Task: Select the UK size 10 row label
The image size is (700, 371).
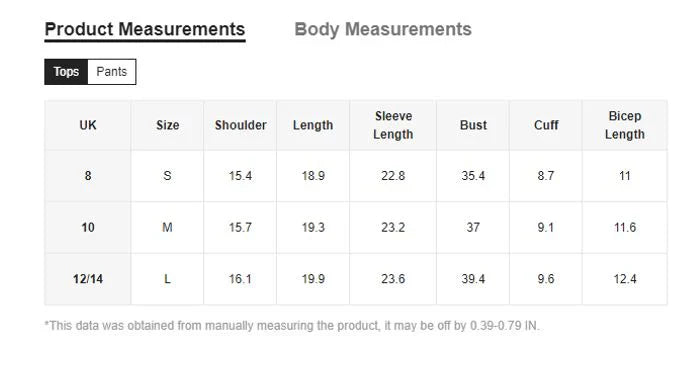Action: pos(88,228)
